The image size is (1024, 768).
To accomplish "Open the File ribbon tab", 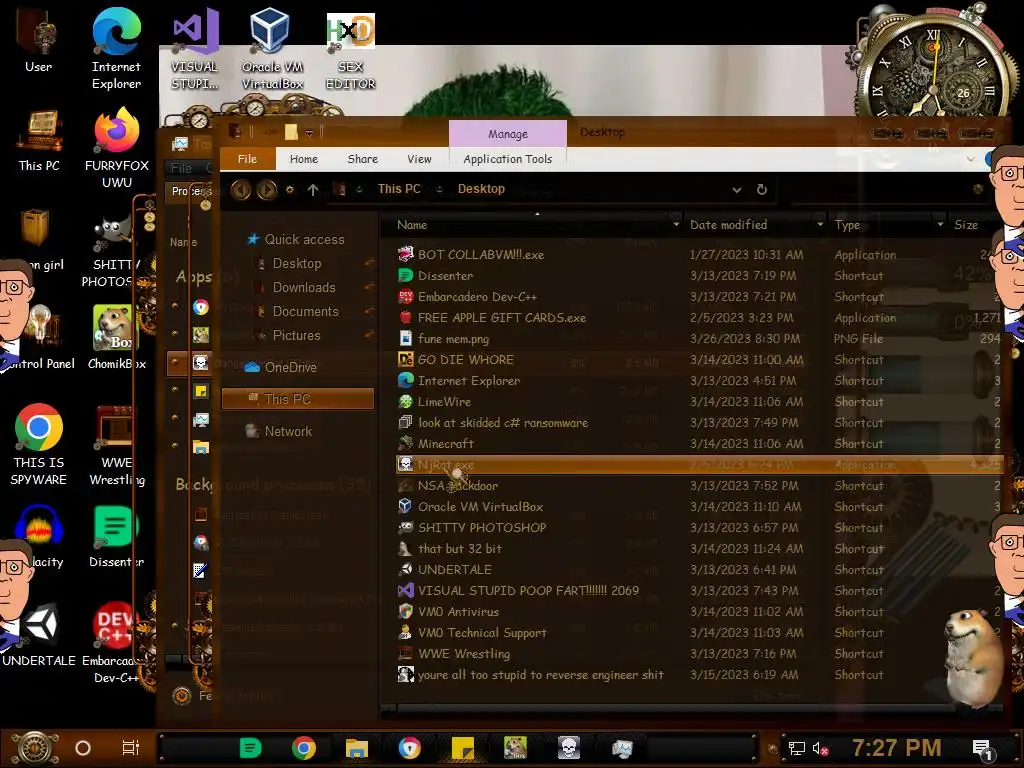I will (248, 159).
